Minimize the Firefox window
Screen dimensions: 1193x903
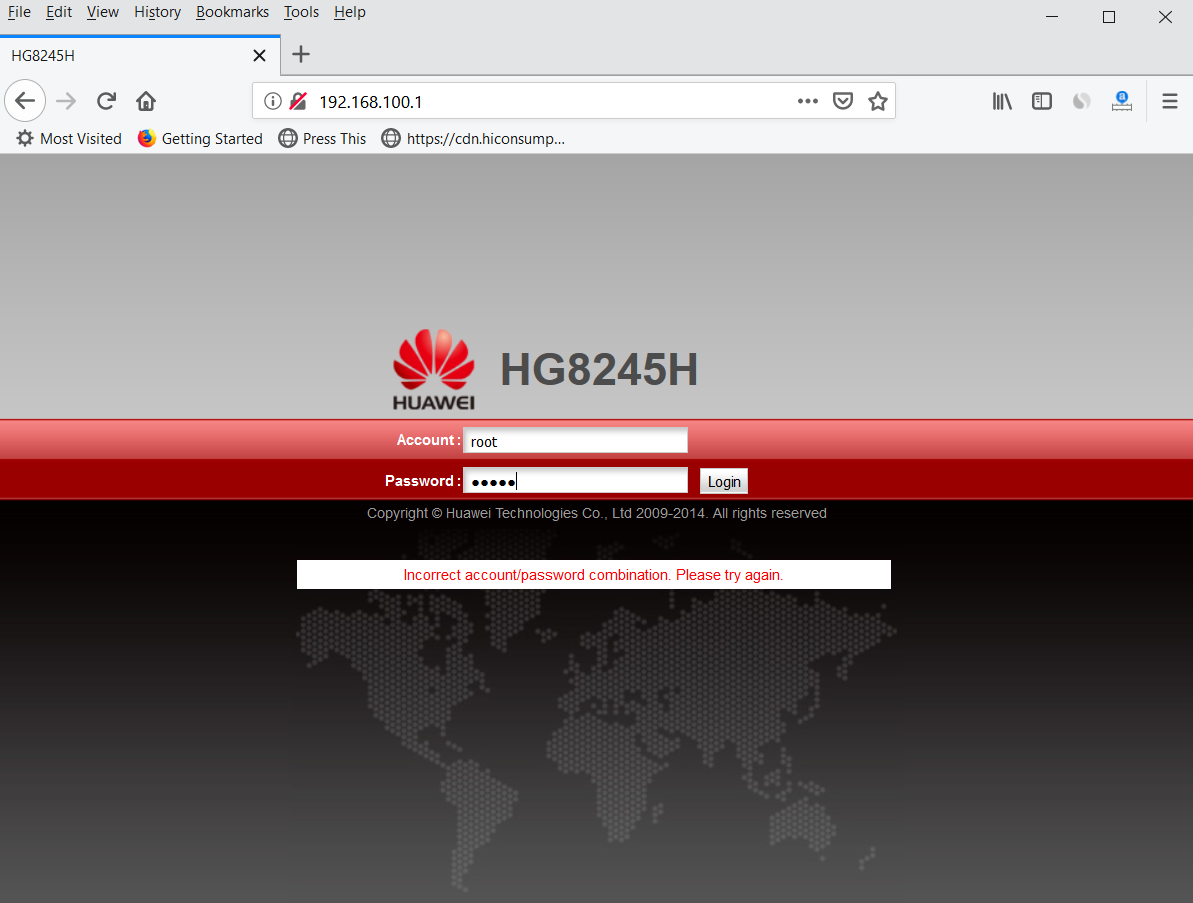click(x=1052, y=17)
